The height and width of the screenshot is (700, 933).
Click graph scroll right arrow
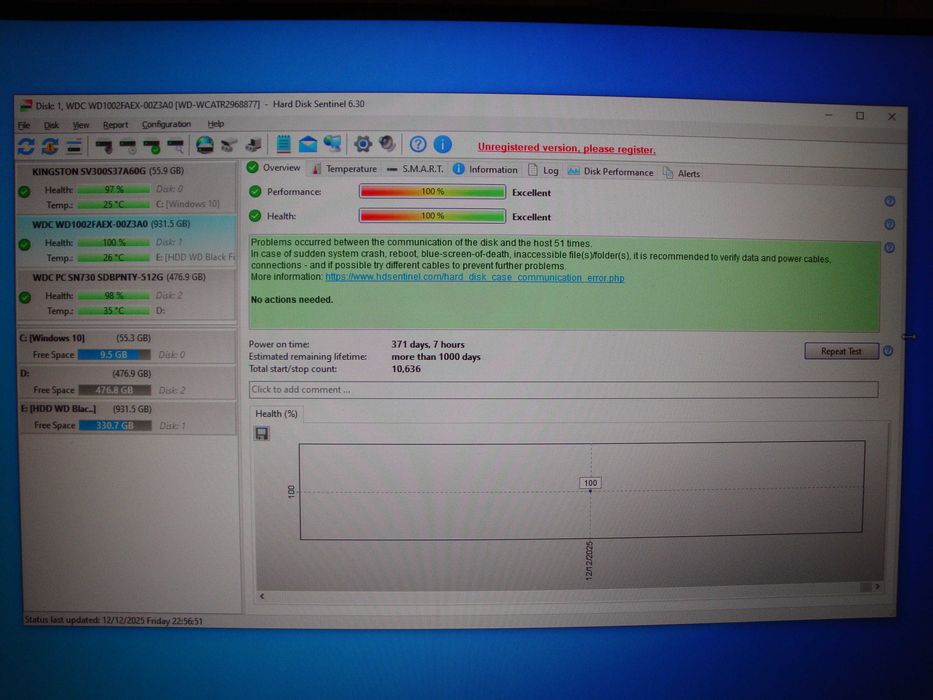(877, 587)
